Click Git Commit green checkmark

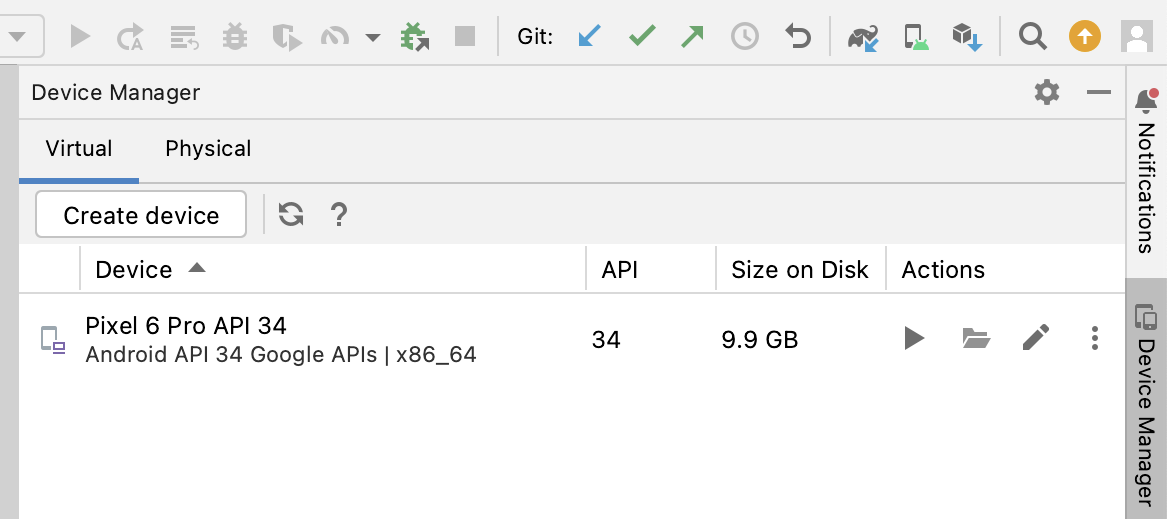(642, 37)
